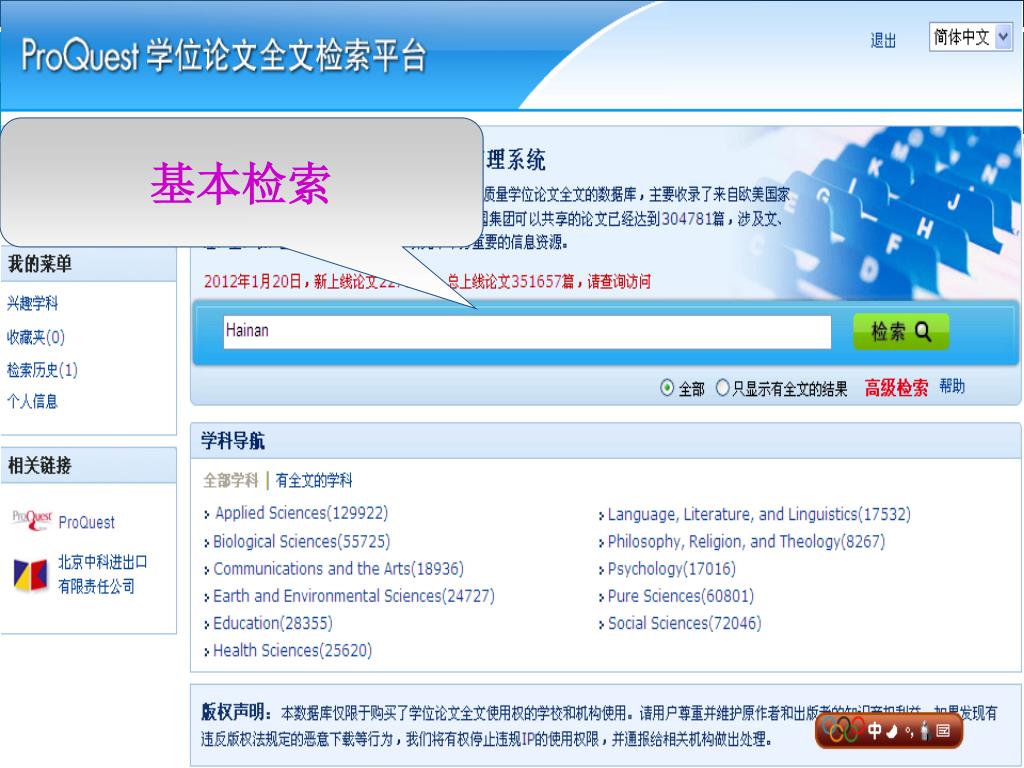The height and width of the screenshot is (768, 1024).
Task: Open the 帮助 help link
Action: pos(952,387)
